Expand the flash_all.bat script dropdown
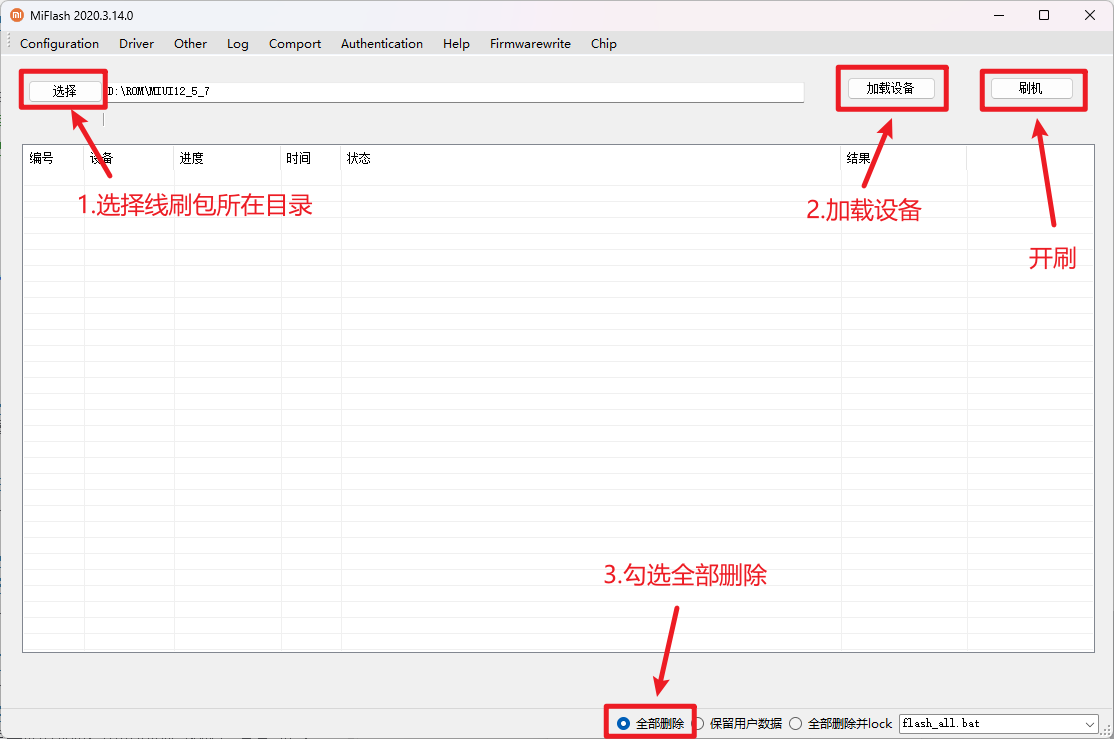Viewport: 1114px width, 739px height. pos(1089,723)
